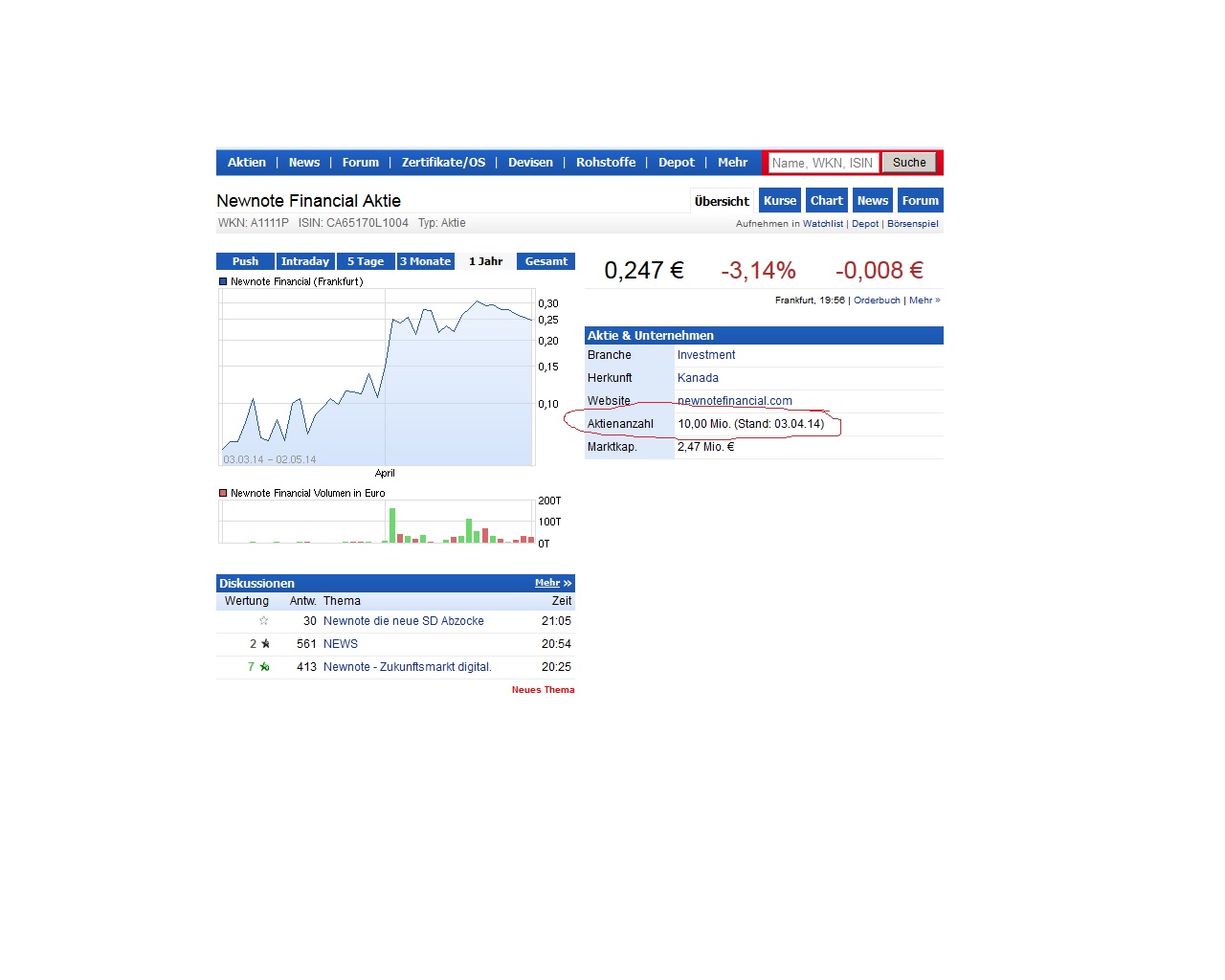Open Zertifikate/OS in the top navigation
The image size is (1225, 980).
[443, 163]
